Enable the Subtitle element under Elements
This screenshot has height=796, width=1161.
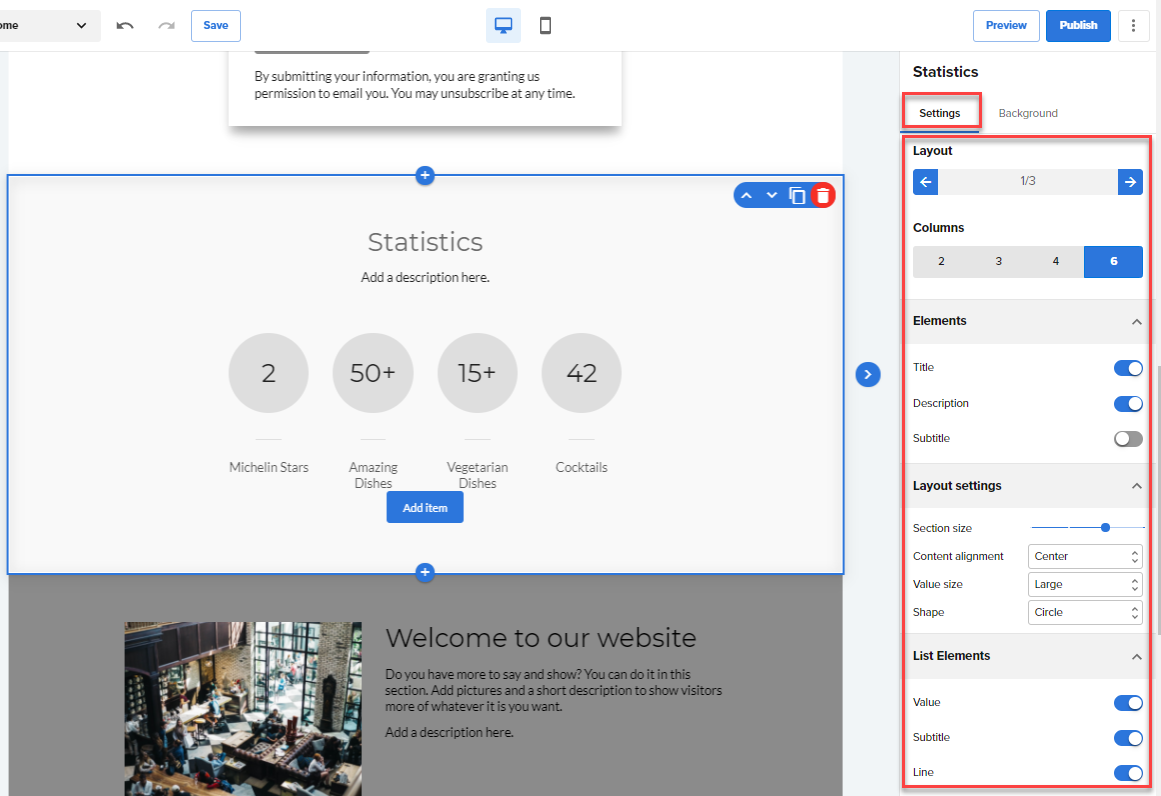click(x=1128, y=439)
